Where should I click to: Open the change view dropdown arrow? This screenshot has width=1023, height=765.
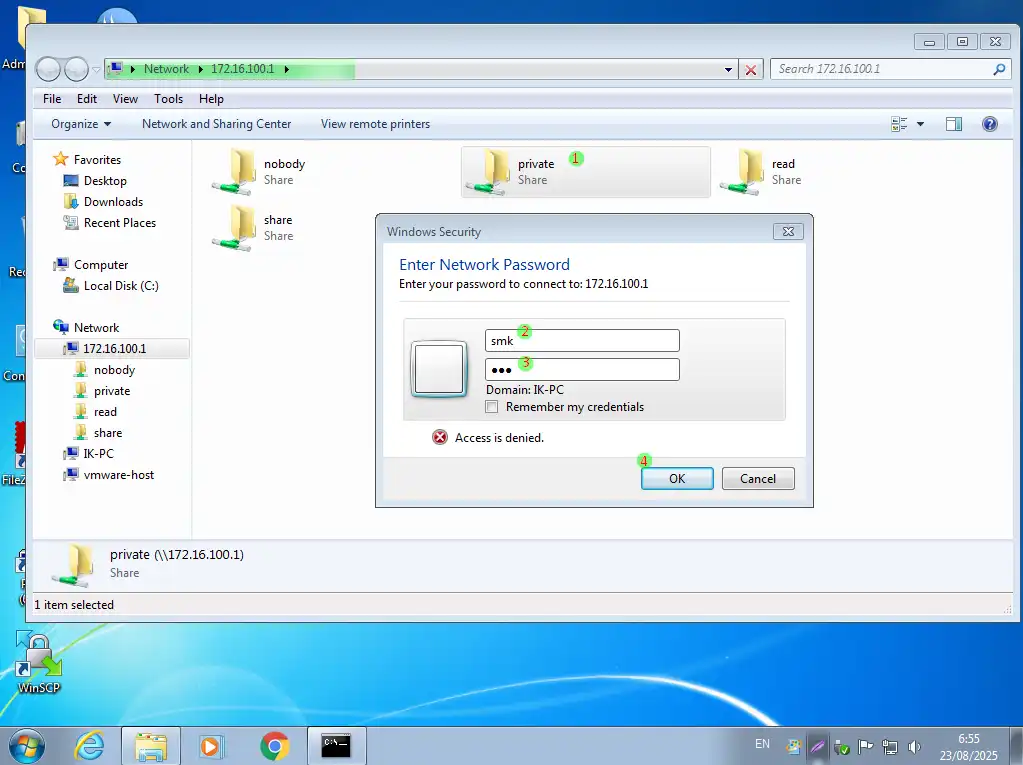921,124
